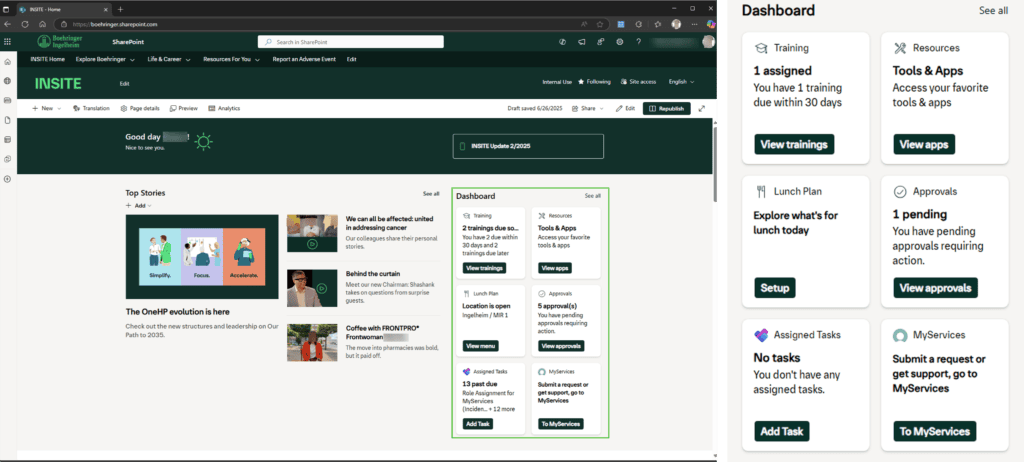Play the cancer story video thumbnail

tap(312, 233)
